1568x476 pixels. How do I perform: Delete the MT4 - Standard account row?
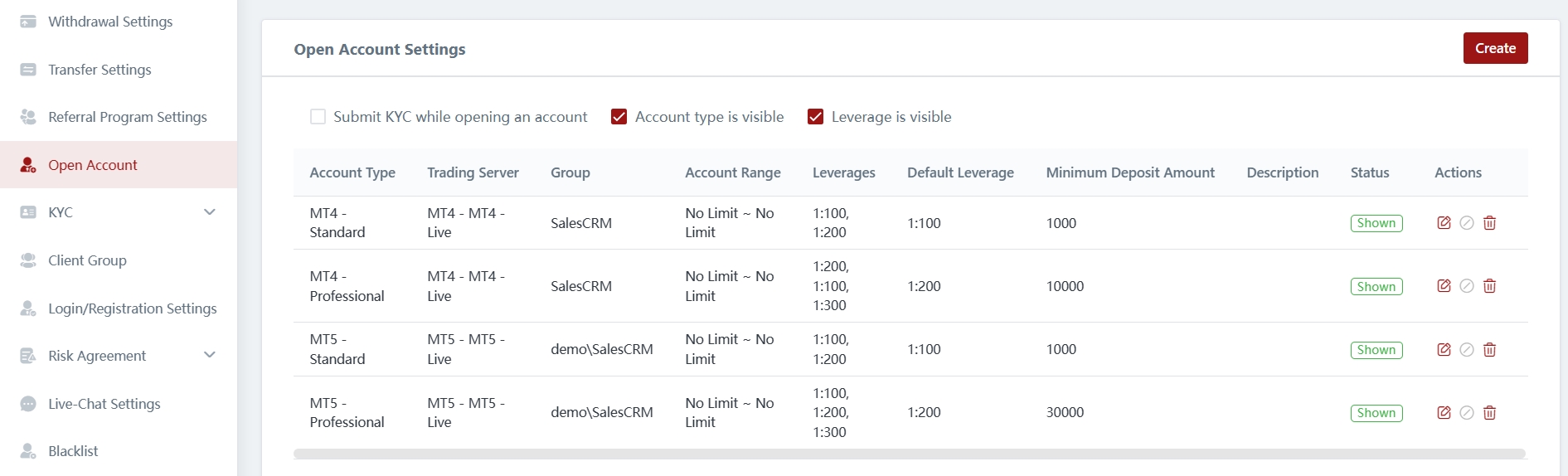pyautogui.click(x=1489, y=223)
